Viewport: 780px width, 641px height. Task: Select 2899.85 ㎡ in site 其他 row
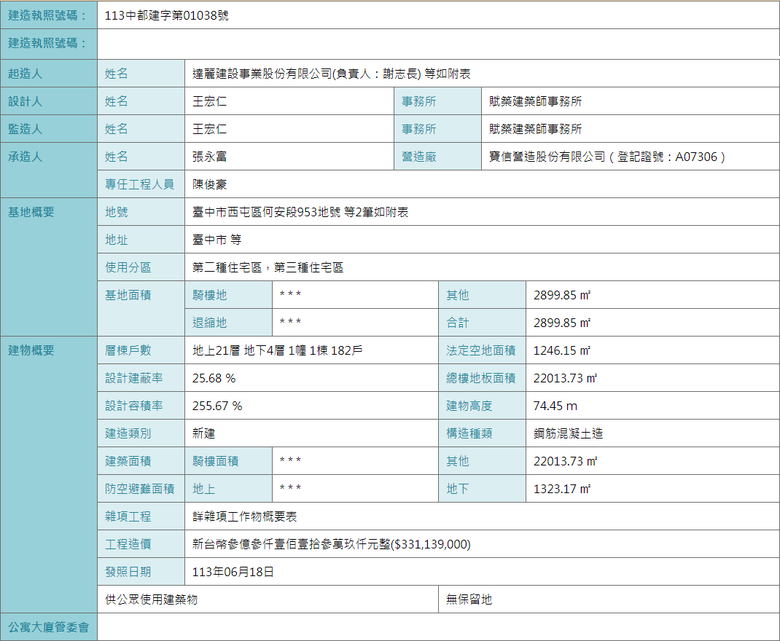(x=562, y=295)
